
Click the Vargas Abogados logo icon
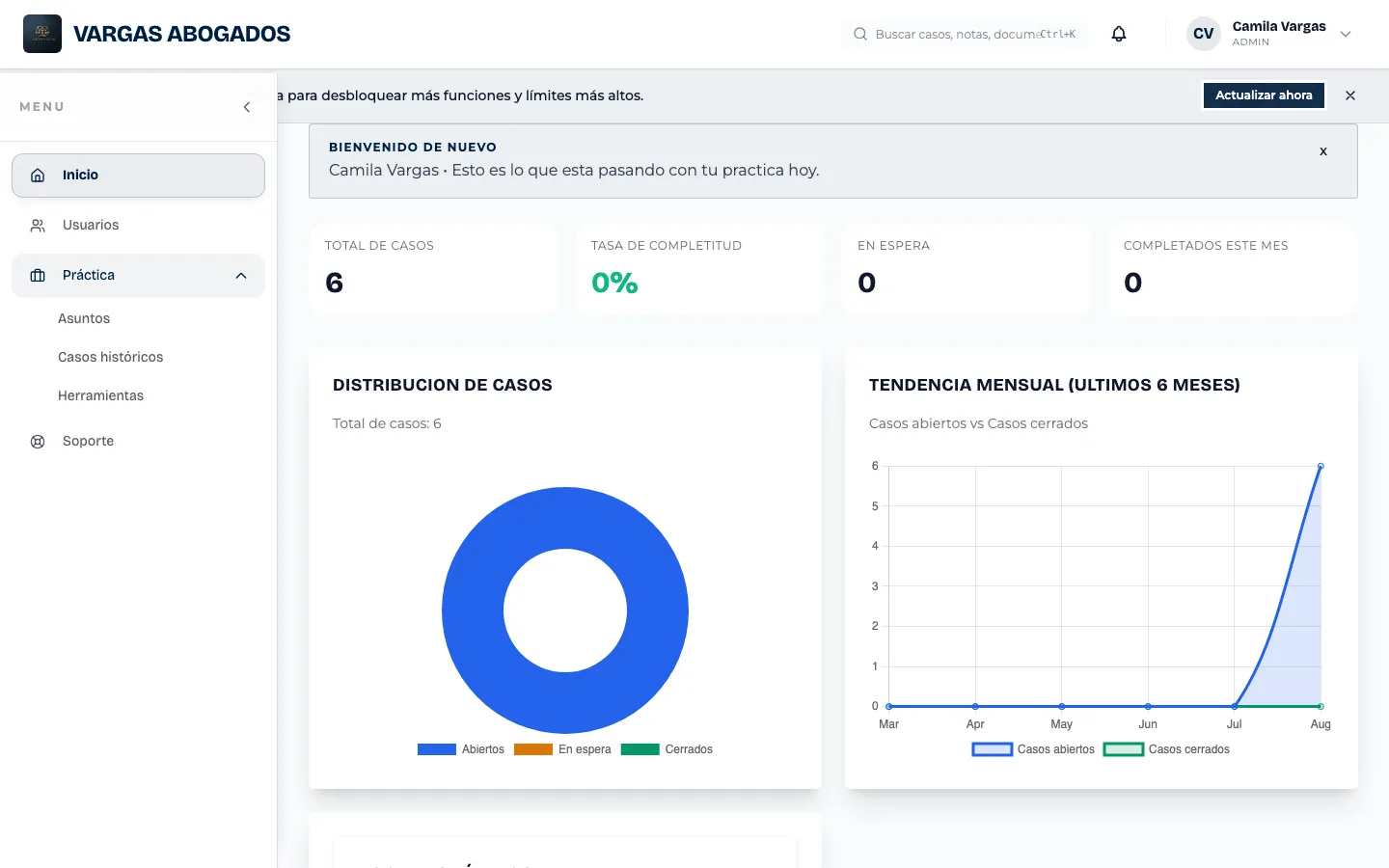click(x=42, y=34)
